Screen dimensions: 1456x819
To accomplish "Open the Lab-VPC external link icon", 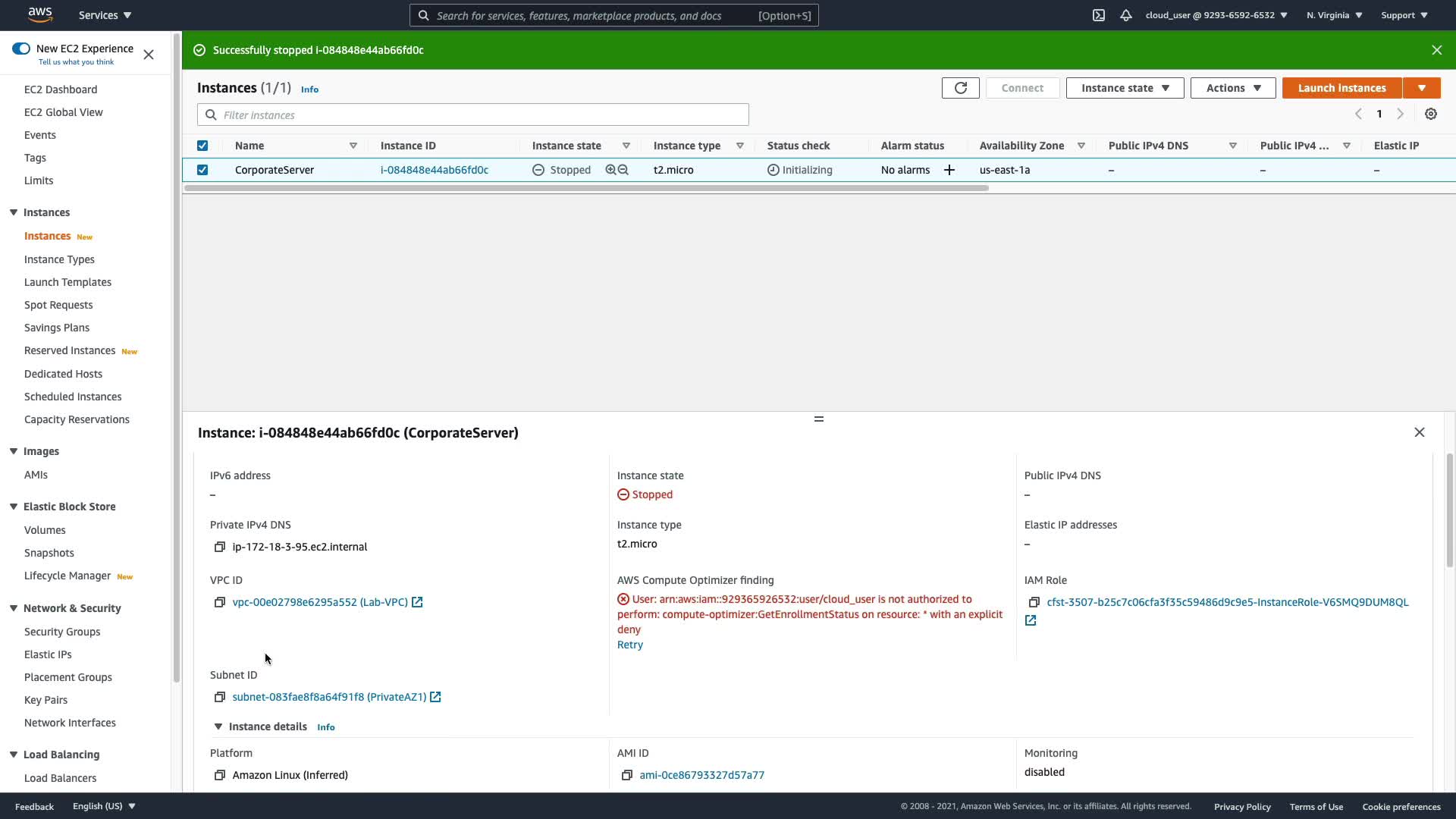I will 417,602.
